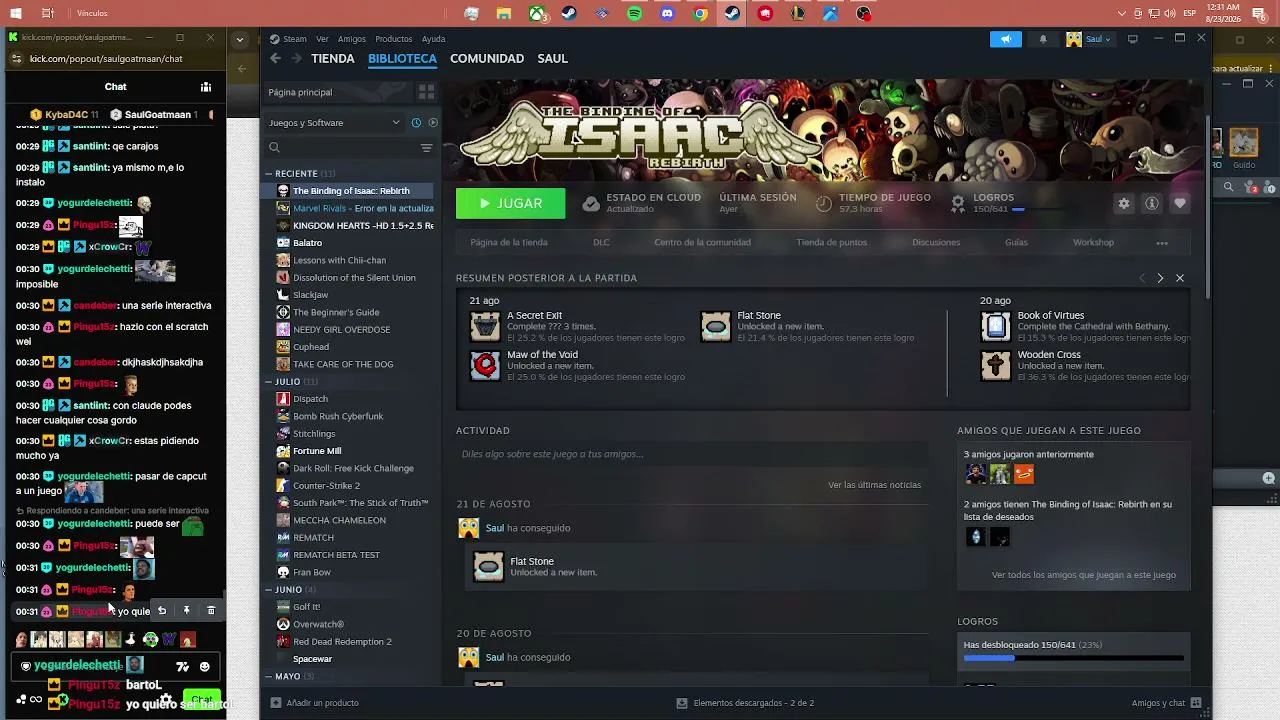Select Cuphead in the library list
Viewport: 1280px width, 720px height.
coord(310,347)
